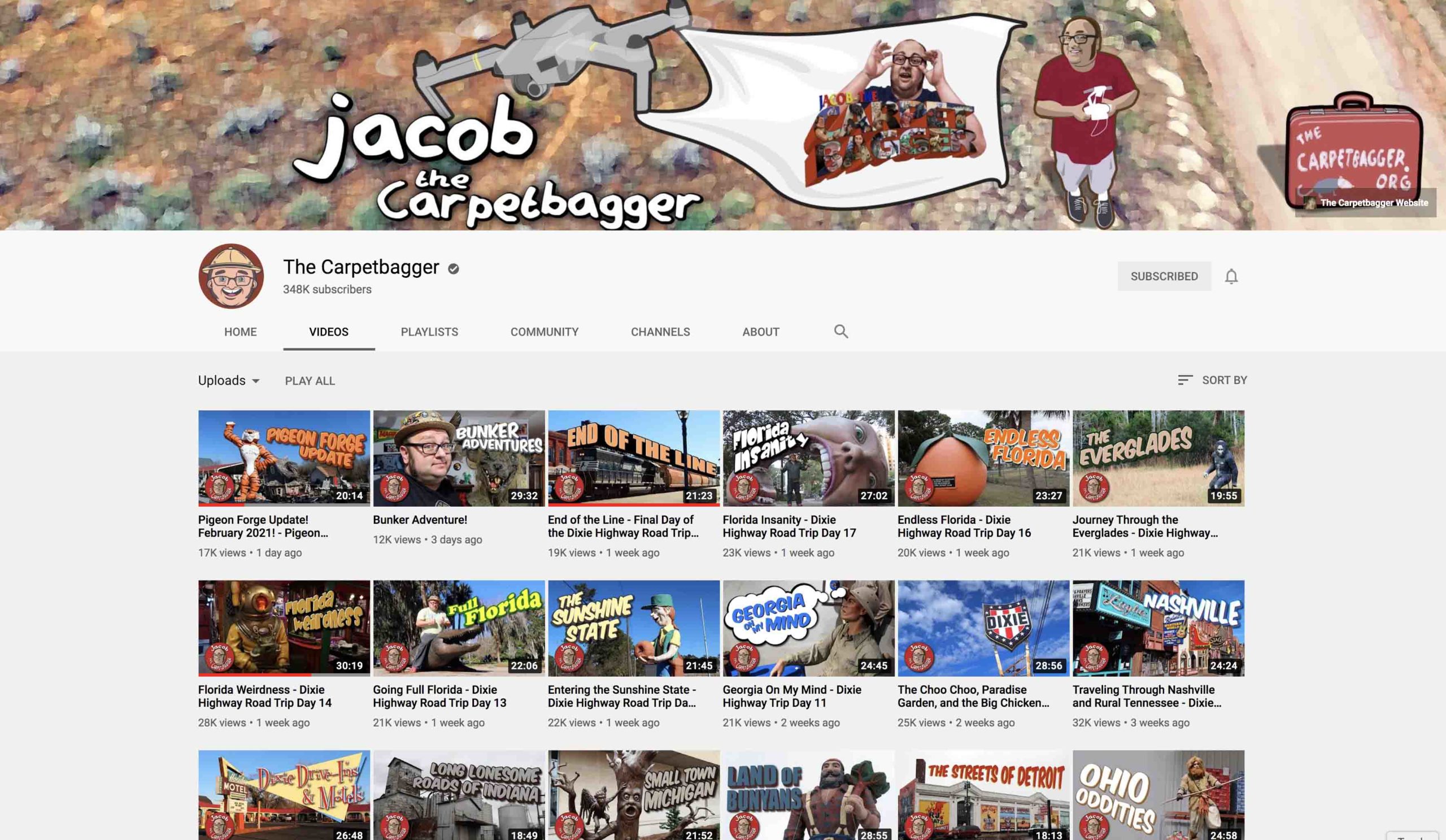
Task: Click 'Journey Through the Everglades' title
Action: [1146, 526]
